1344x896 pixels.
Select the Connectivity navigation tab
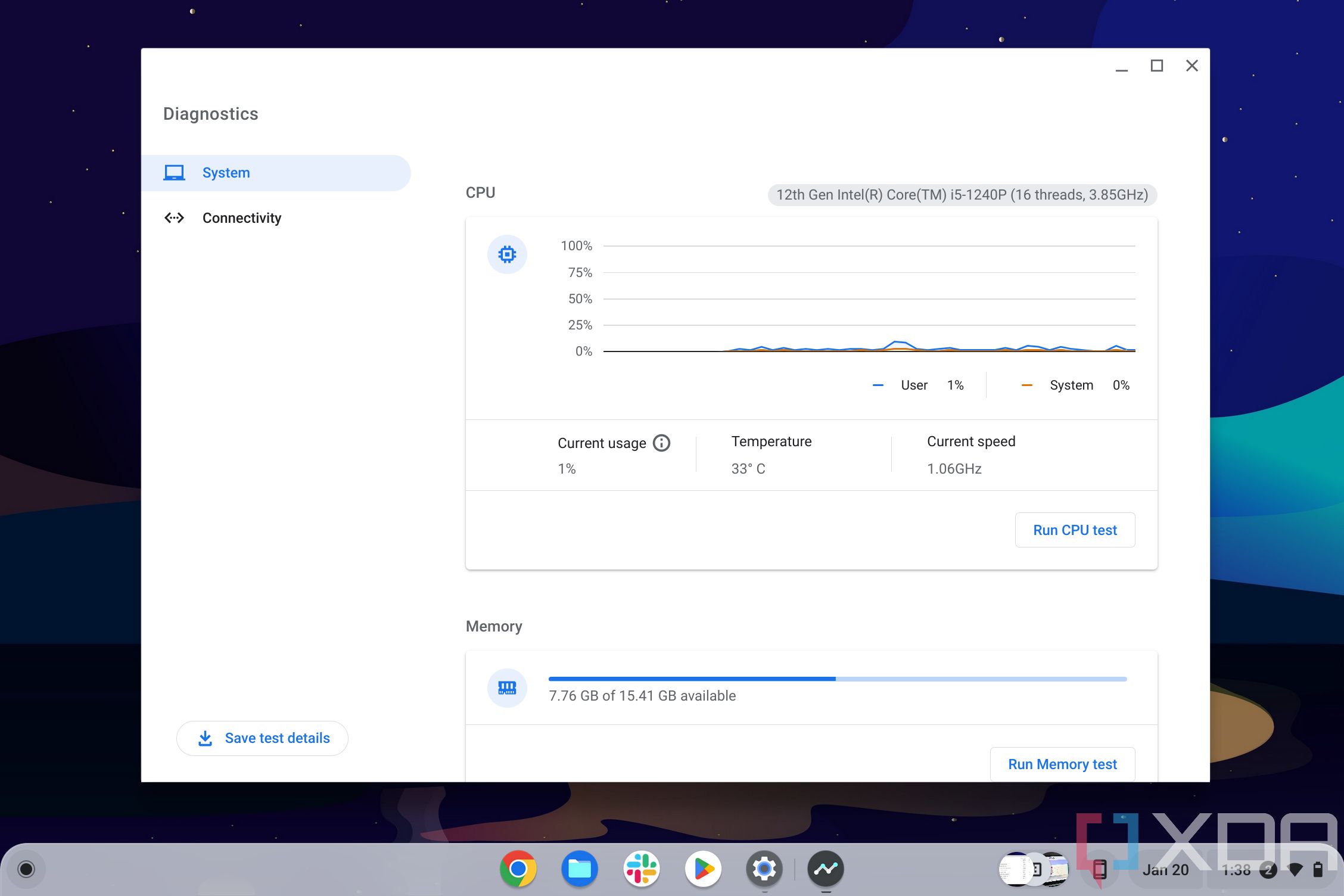241,218
